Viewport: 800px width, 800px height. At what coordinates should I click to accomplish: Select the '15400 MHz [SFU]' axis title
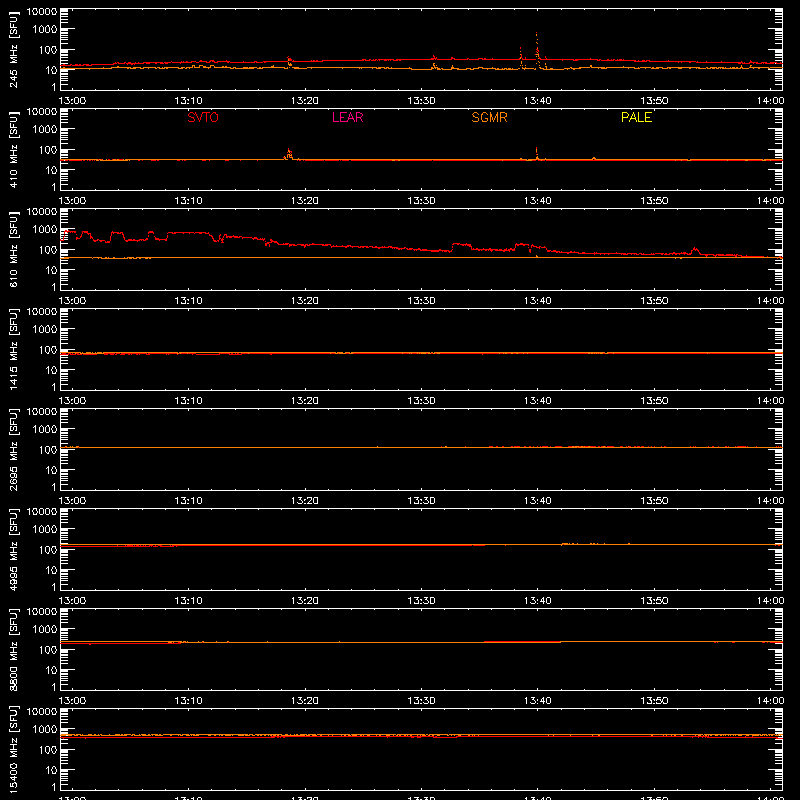click(14, 749)
